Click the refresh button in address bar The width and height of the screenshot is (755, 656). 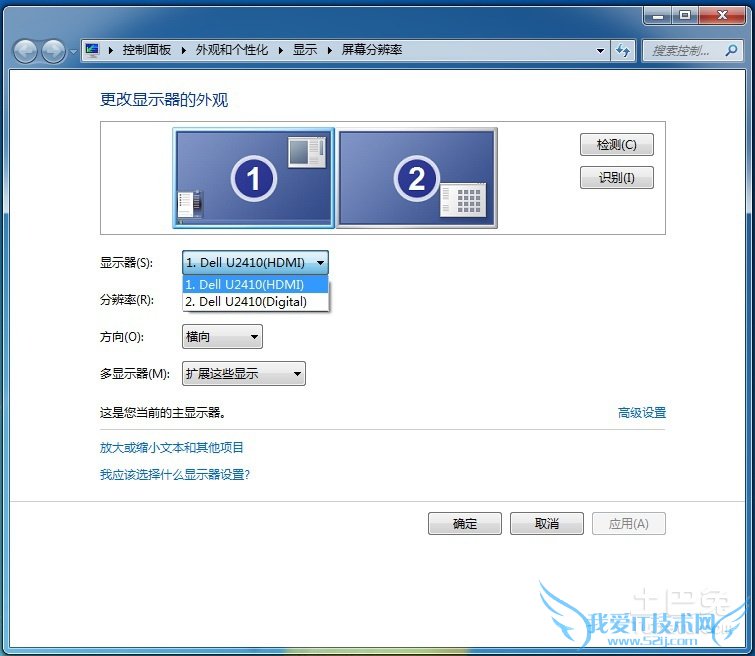(623, 50)
